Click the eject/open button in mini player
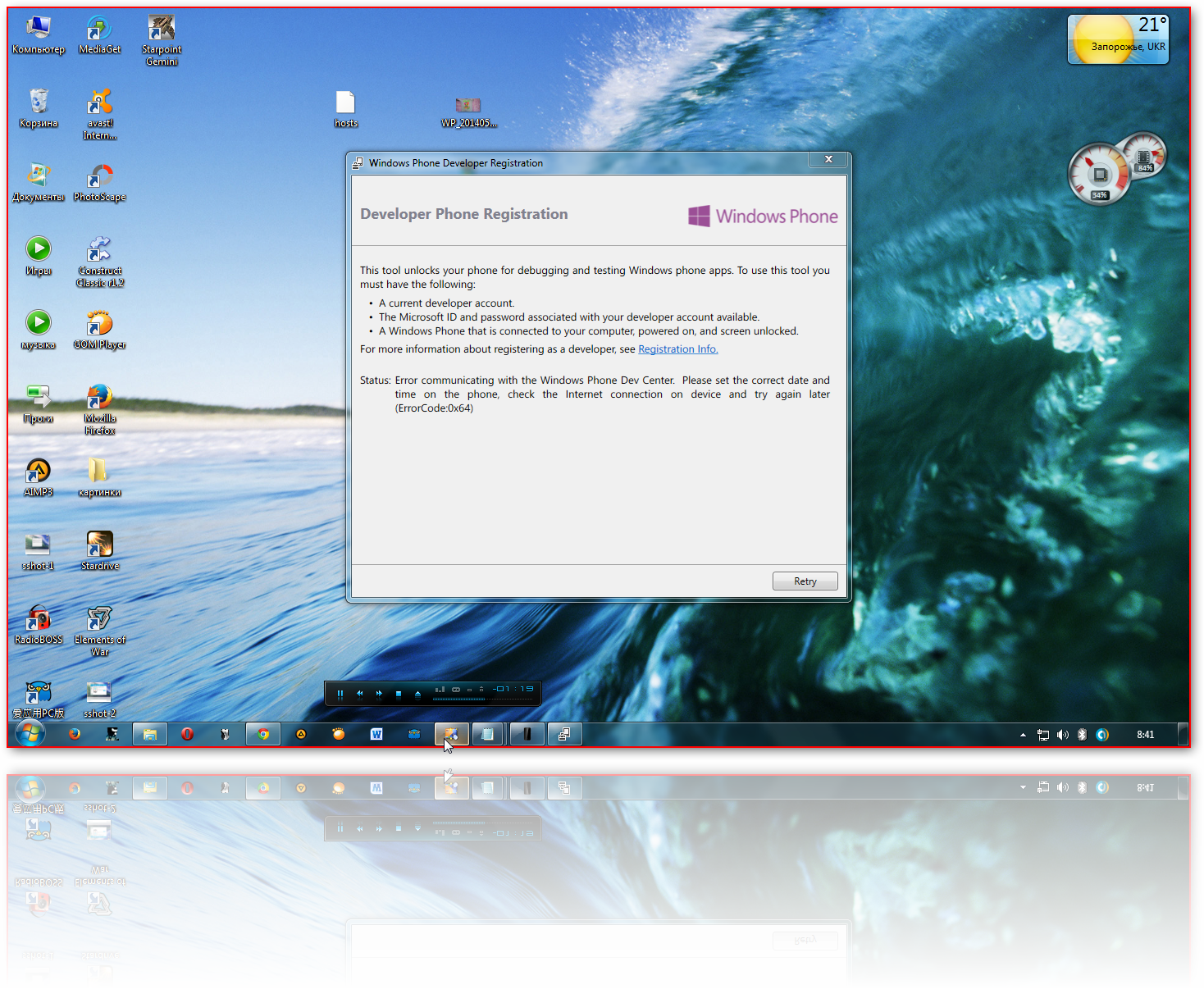The width and height of the screenshot is (1204, 989). click(417, 694)
